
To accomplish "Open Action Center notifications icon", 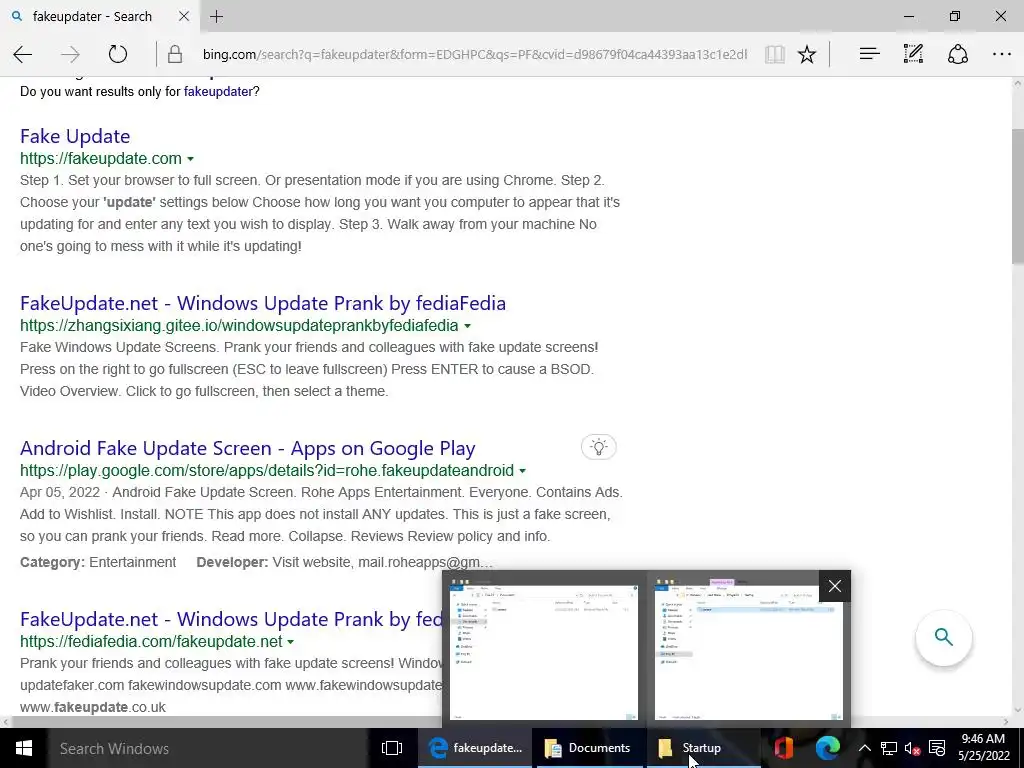I will (936, 748).
